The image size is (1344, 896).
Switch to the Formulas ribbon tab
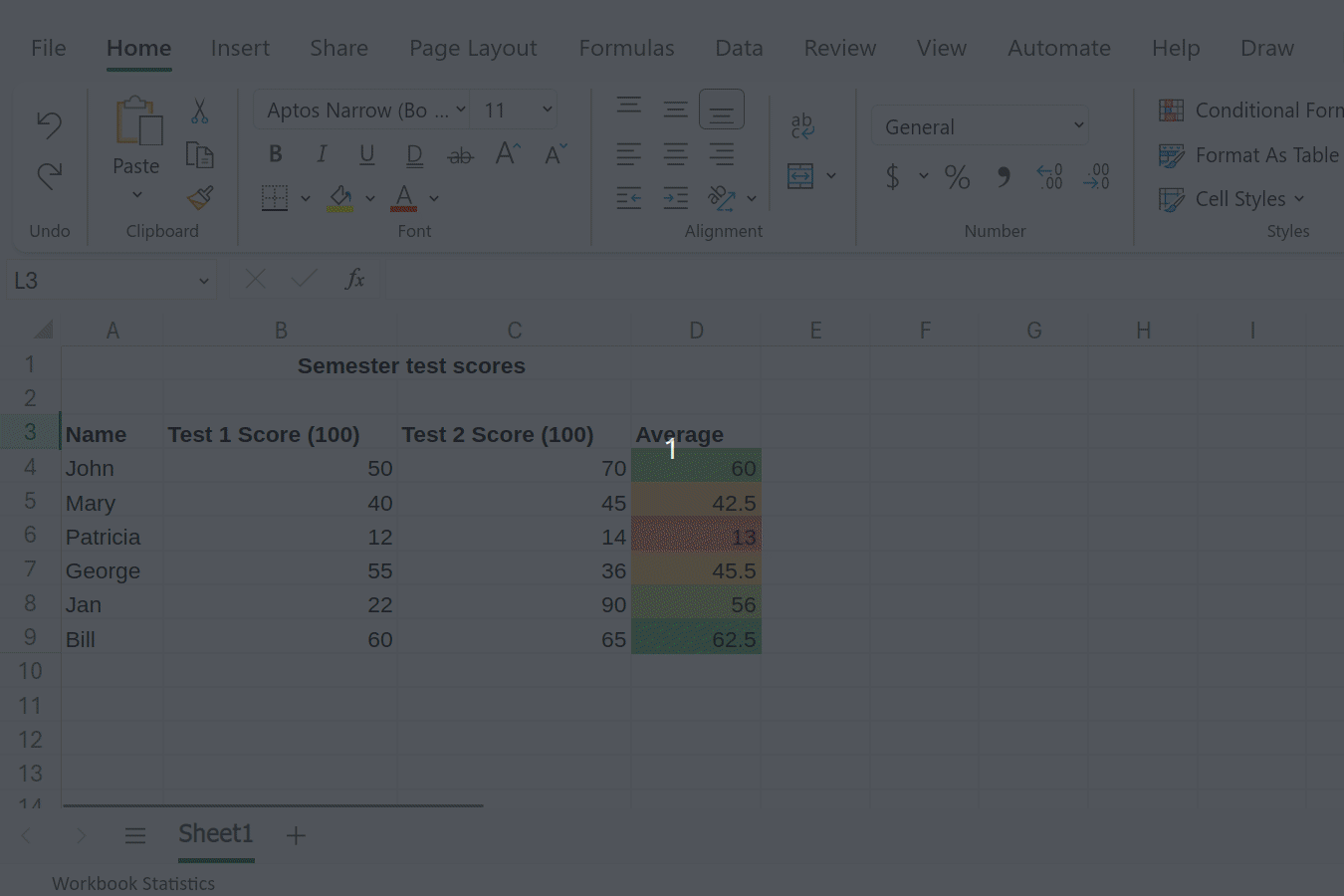coord(626,47)
